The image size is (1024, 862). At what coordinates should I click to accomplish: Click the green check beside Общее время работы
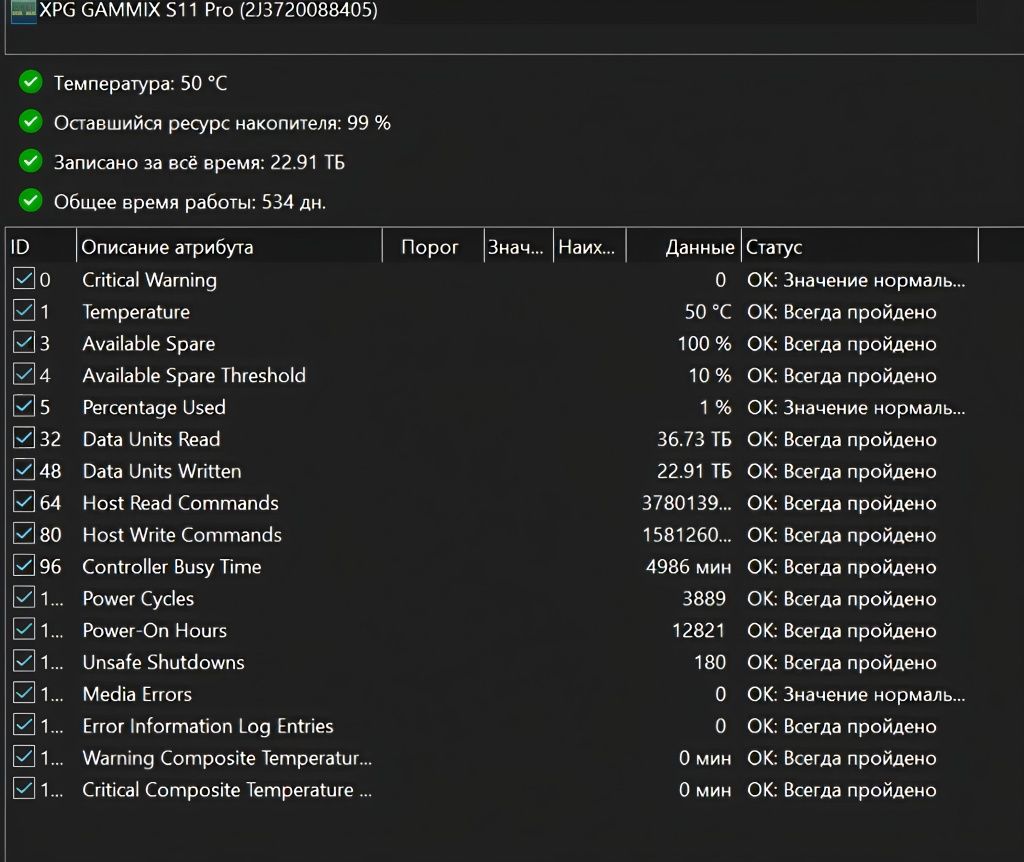coord(31,201)
